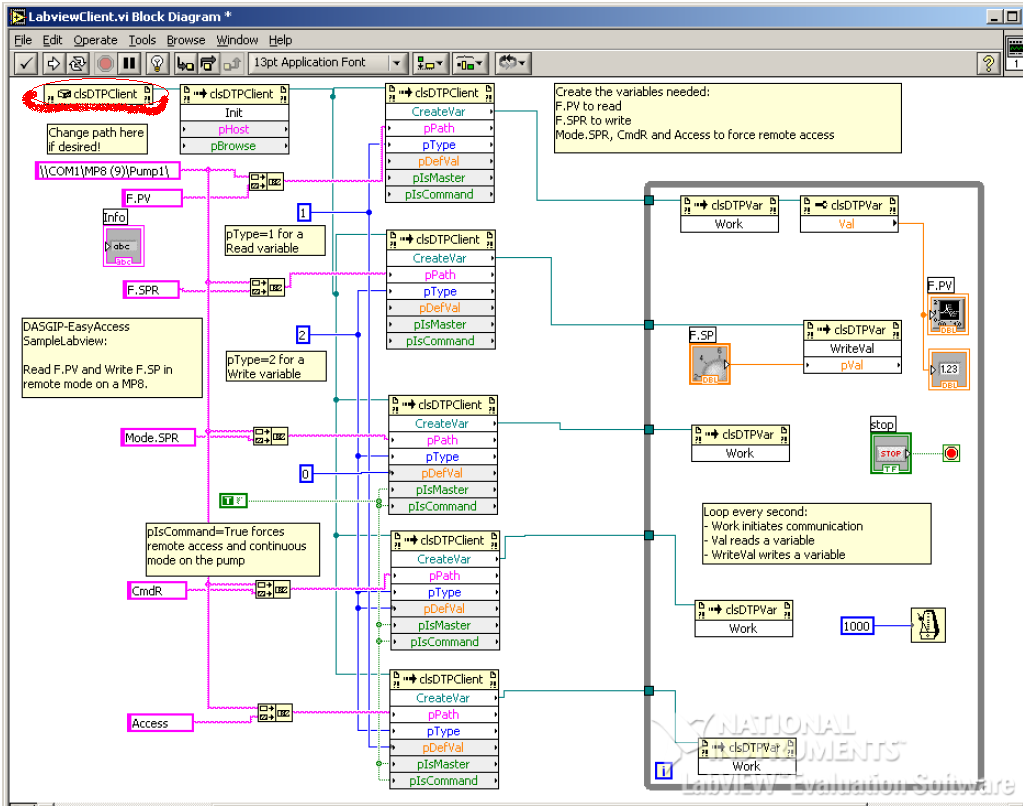Click the pVal parameter of WriteVal node
Screen dimensions: 1023x806
[852, 365]
